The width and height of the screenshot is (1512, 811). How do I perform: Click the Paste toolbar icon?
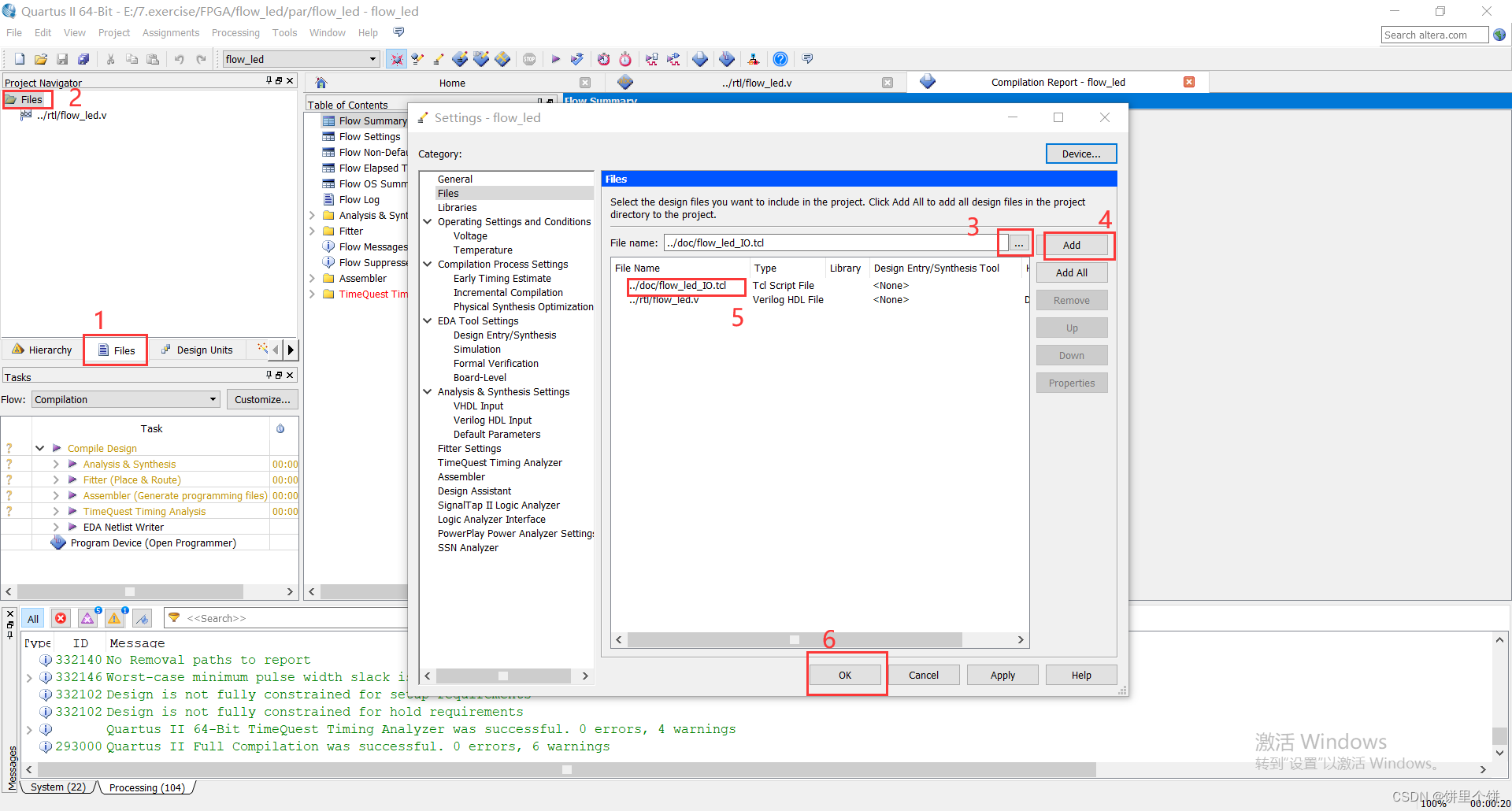click(154, 59)
